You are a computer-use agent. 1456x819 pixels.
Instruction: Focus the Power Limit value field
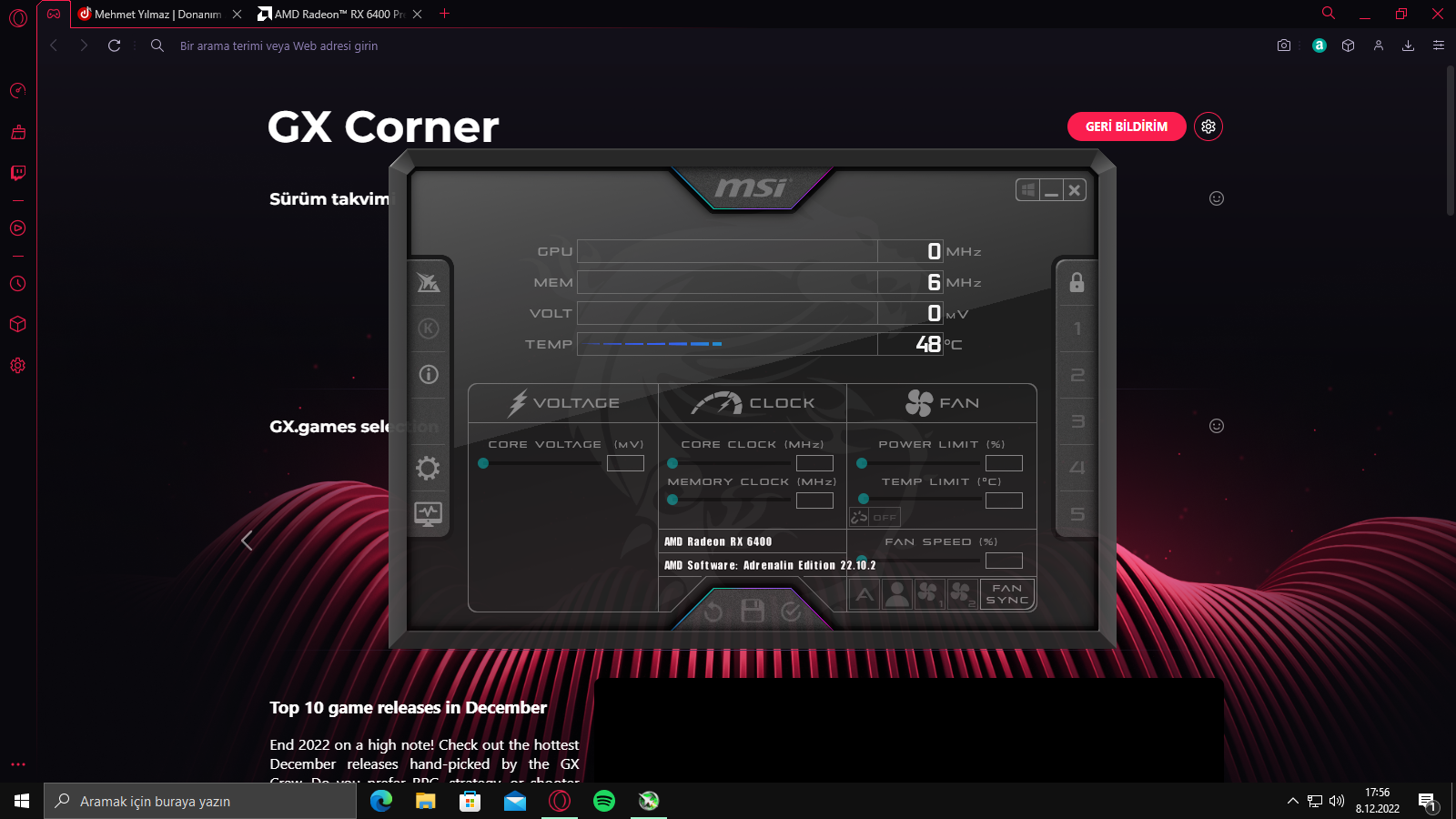click(x=1004, y=463)
